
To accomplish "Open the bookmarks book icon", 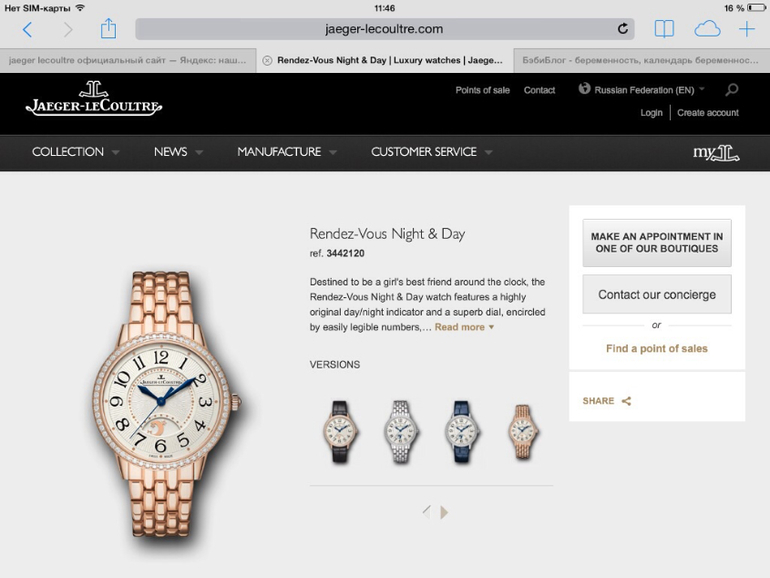I will coord(664,29).
